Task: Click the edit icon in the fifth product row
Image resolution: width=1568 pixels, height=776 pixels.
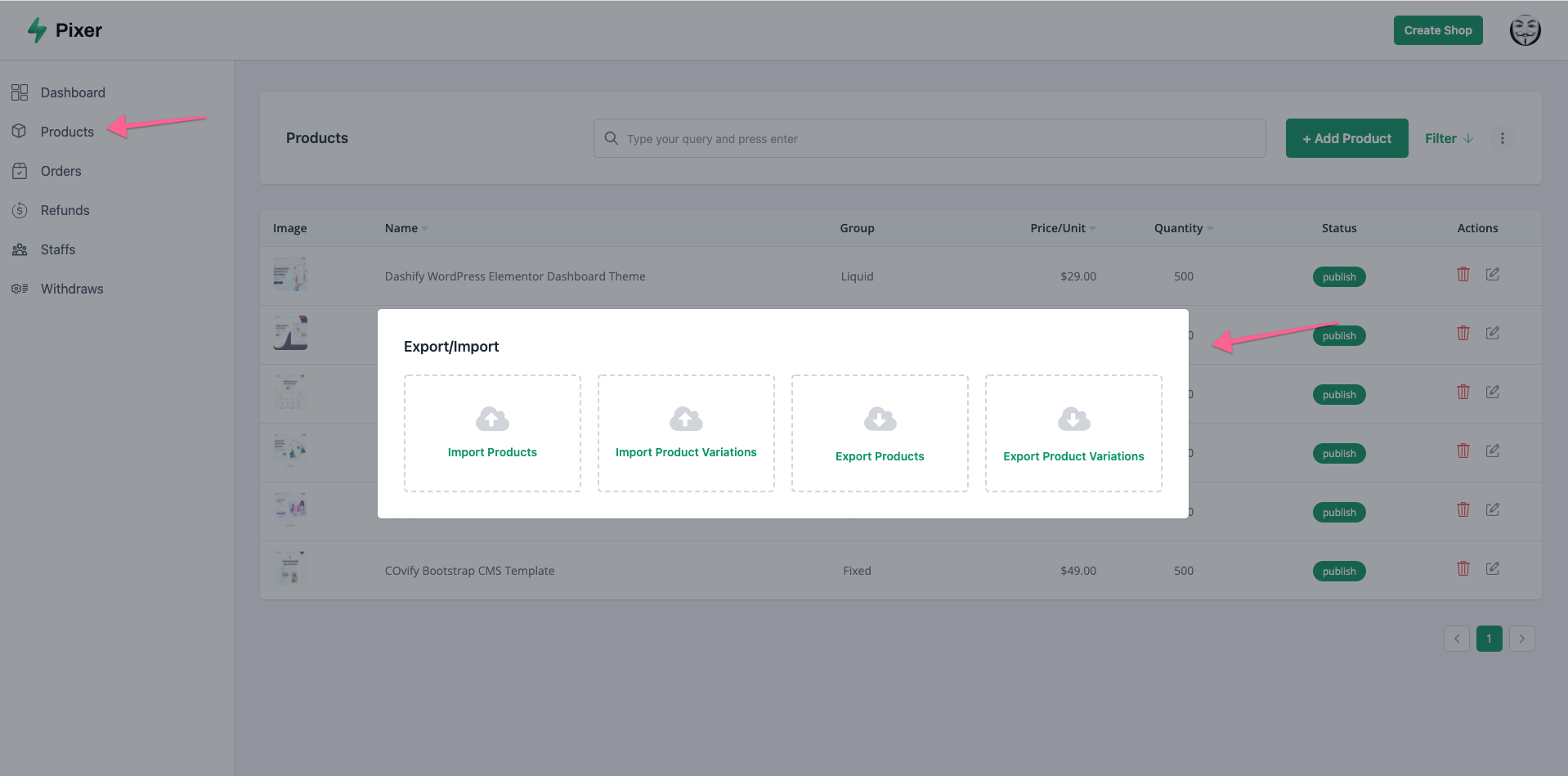Action: [x=1492, y=509]
